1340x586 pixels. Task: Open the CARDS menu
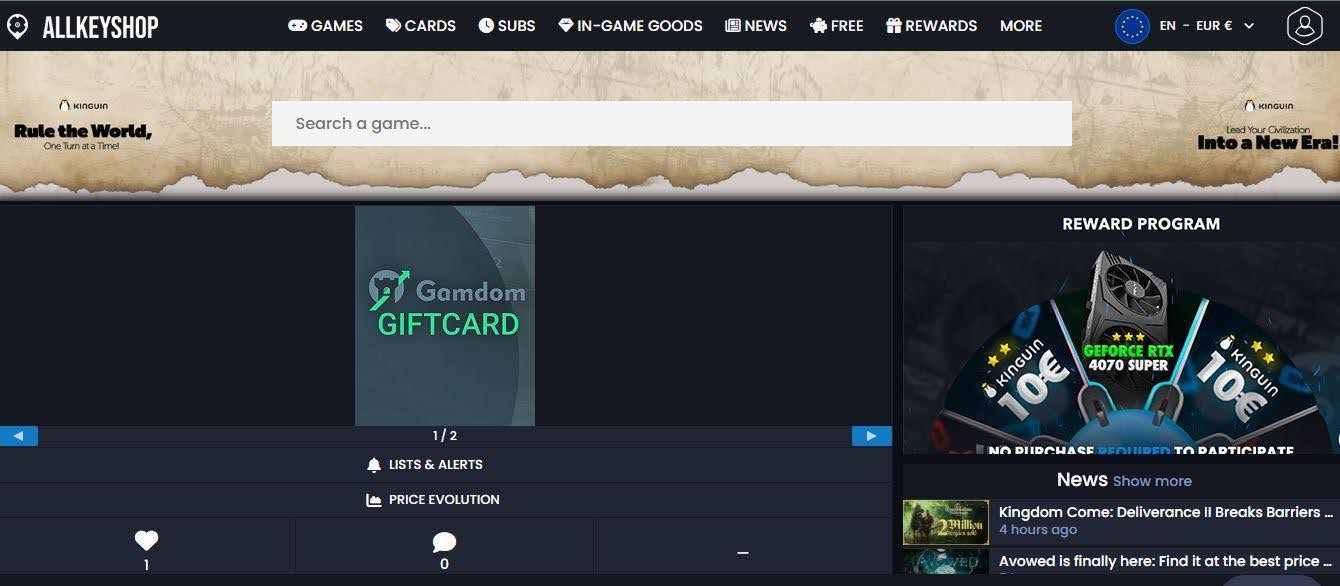tap(420, 26)
